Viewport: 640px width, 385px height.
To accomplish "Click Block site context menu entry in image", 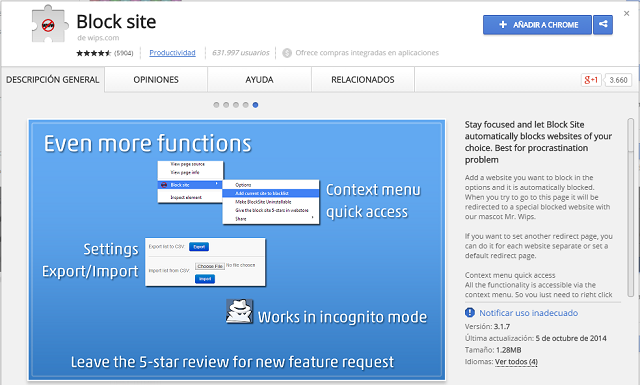I will point(190,185).
